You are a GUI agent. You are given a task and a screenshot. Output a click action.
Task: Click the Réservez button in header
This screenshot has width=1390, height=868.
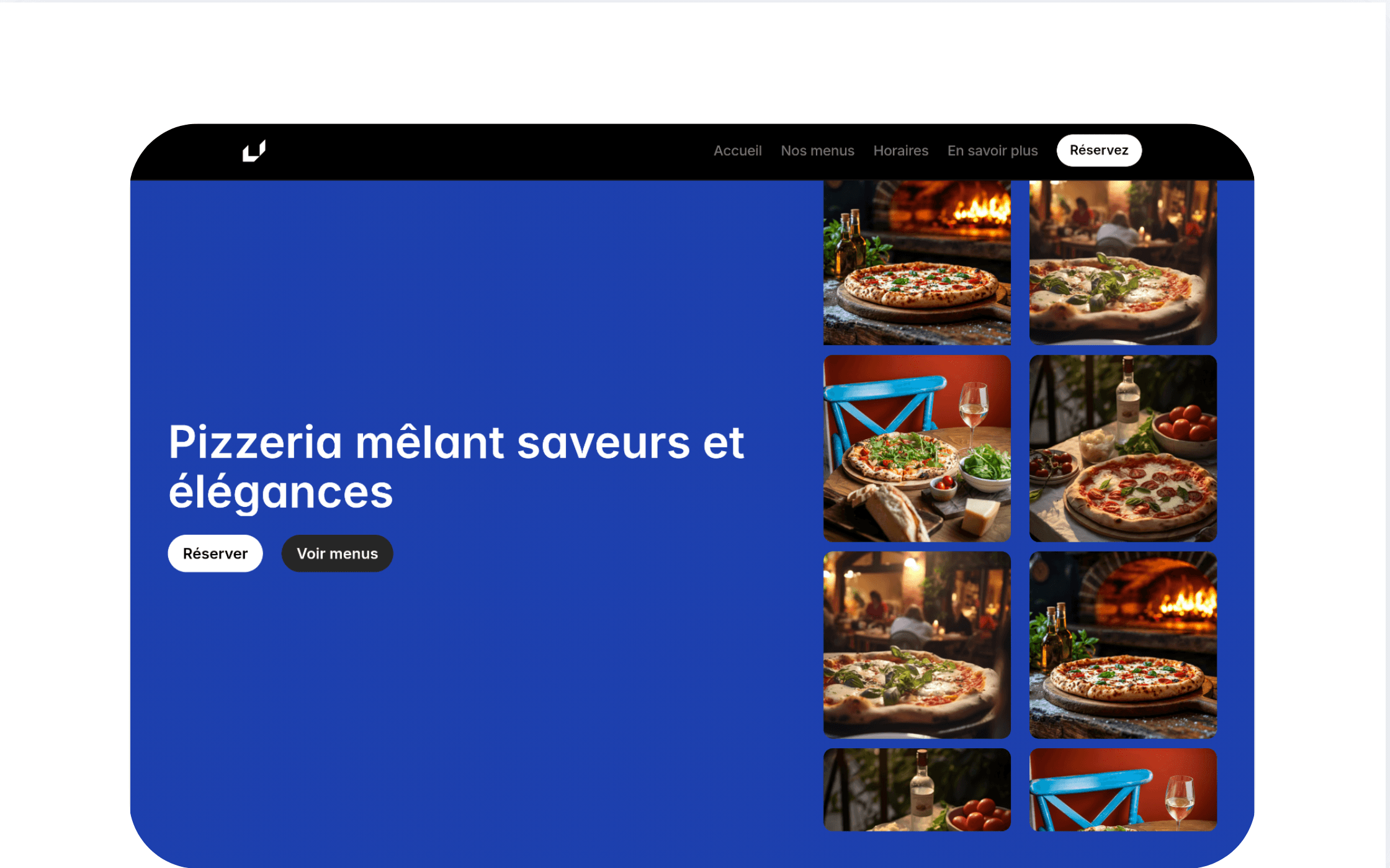pos(1099,150)
